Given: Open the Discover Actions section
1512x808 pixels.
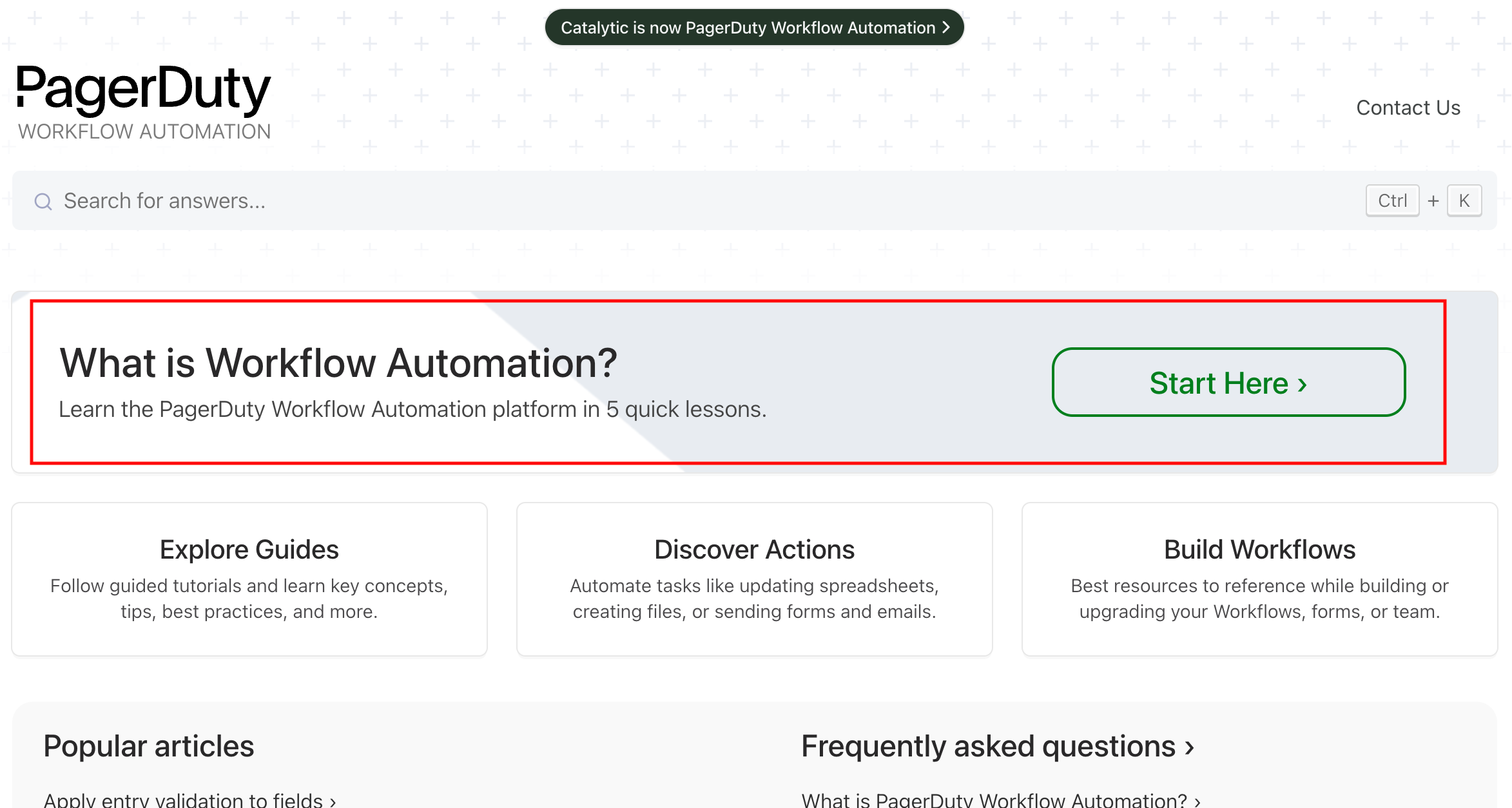Looking at the screenshot, I should point(754,578).
